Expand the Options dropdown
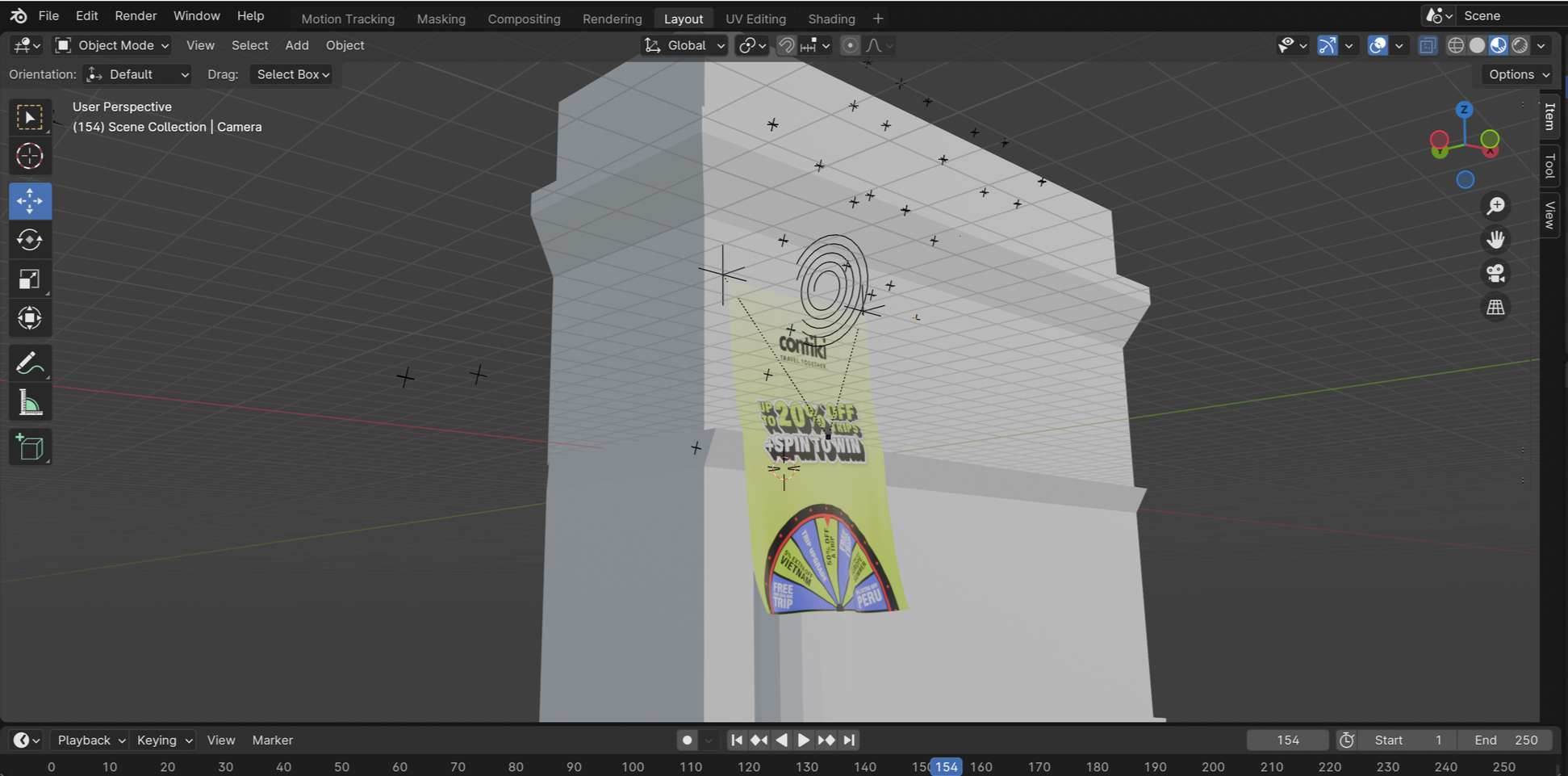Image resolution: width=1568 pixels, height=776 pixels. tap(1518, 74)
